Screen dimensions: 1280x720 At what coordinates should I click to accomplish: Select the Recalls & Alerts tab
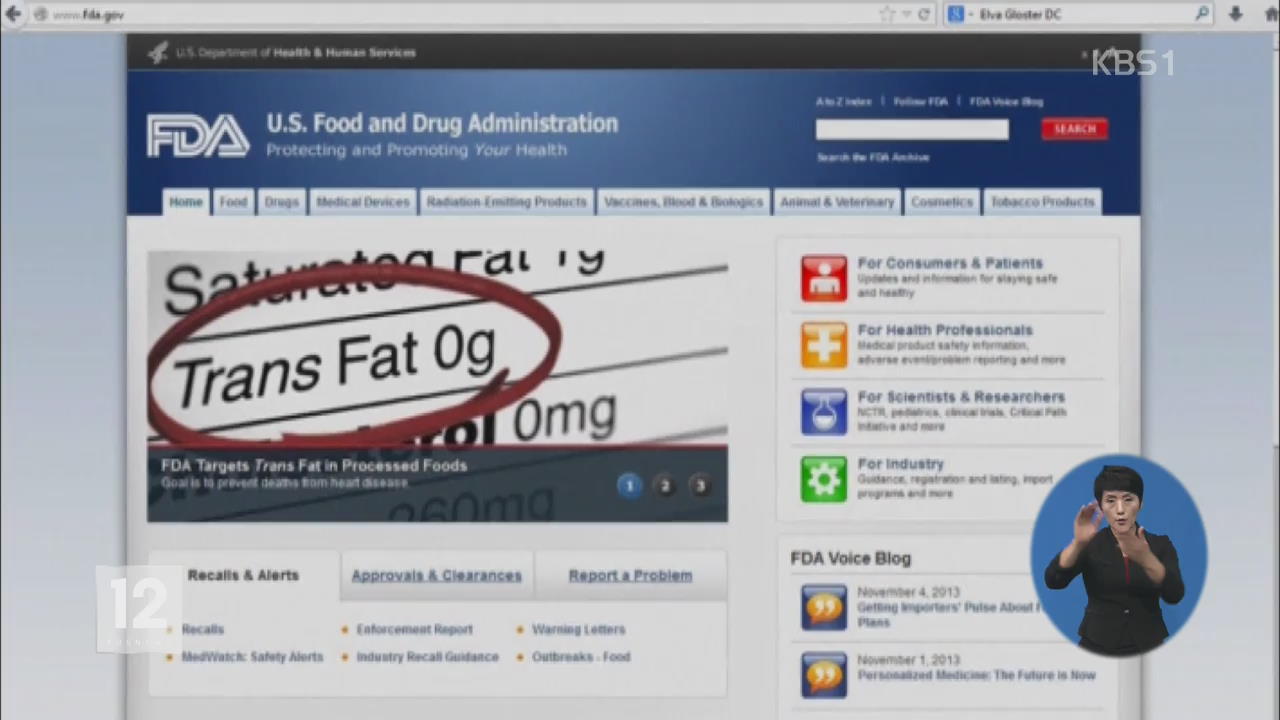pos(244,575)
